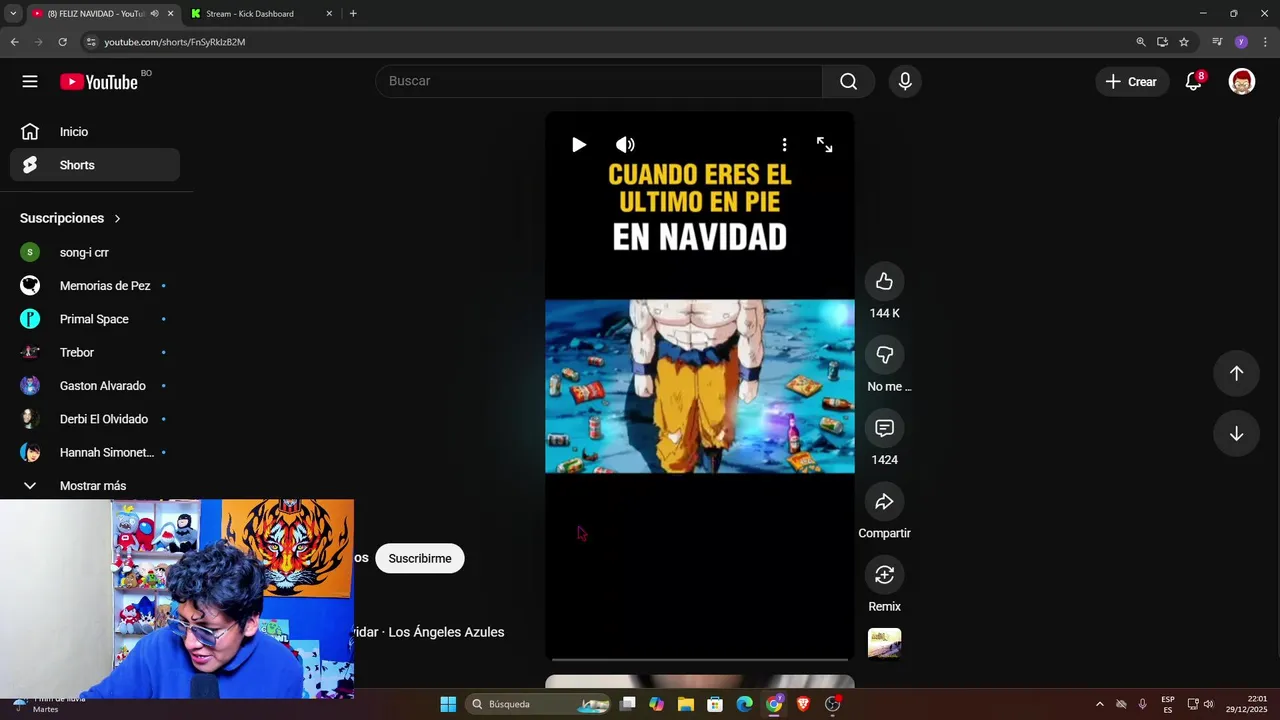Bookmark this page with the star
Viewport: 1280px width, 720px height.
click(1184, 42)
